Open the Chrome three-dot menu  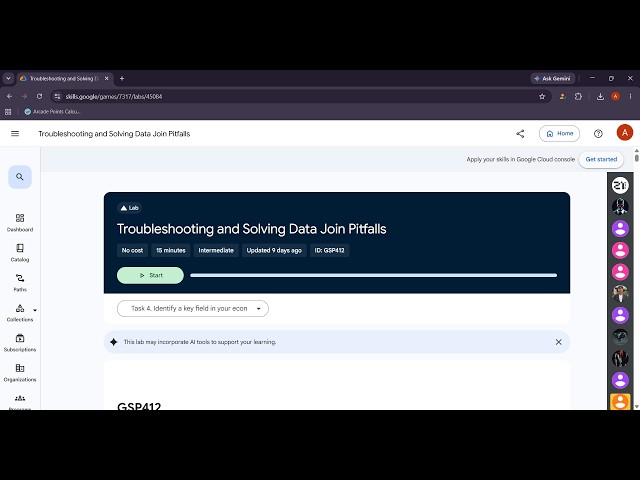630,96
